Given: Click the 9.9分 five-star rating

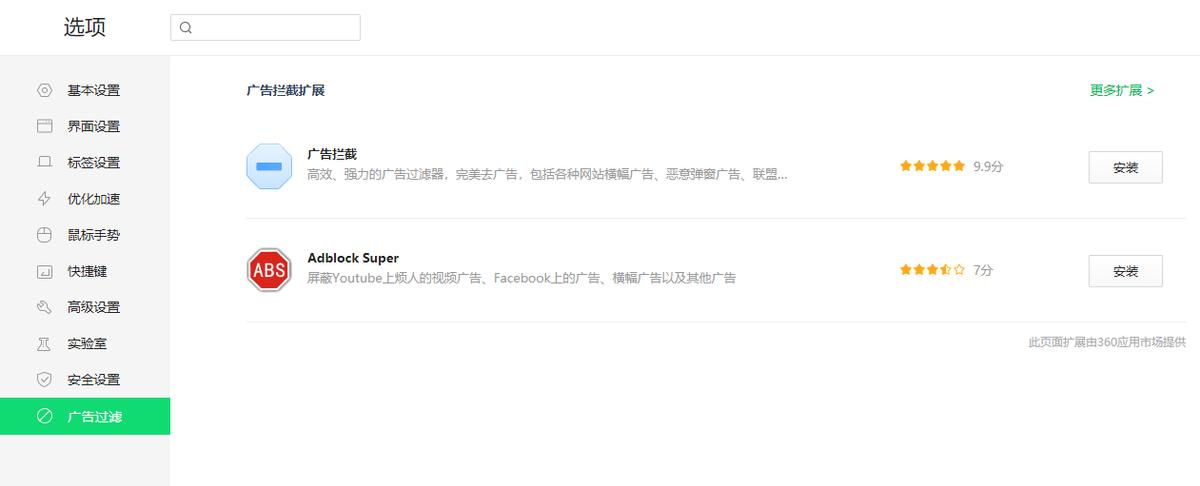Looking at the screenshot, I should [951, 167].
